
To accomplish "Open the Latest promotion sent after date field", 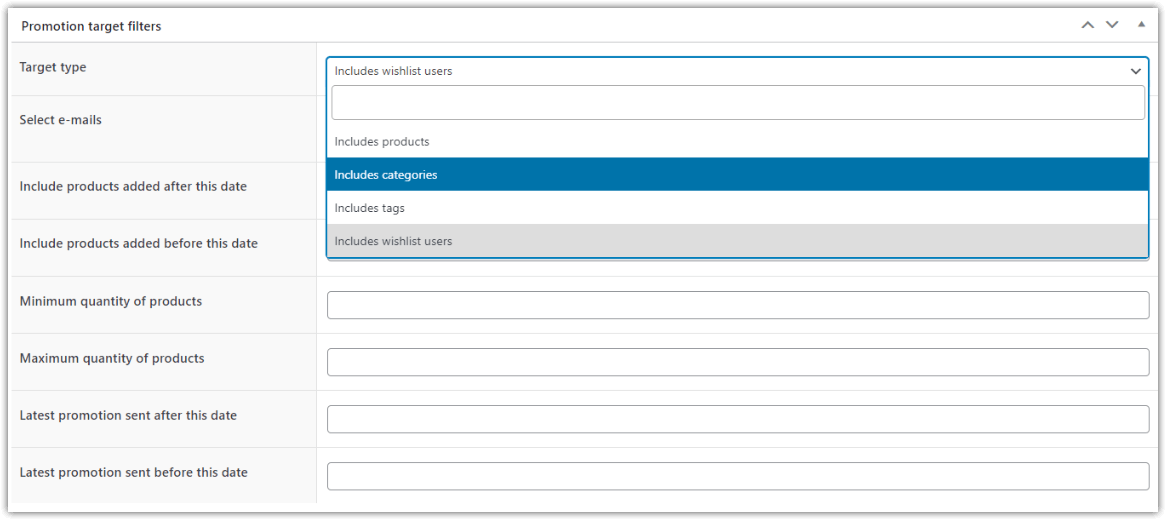I will [737, 419].
